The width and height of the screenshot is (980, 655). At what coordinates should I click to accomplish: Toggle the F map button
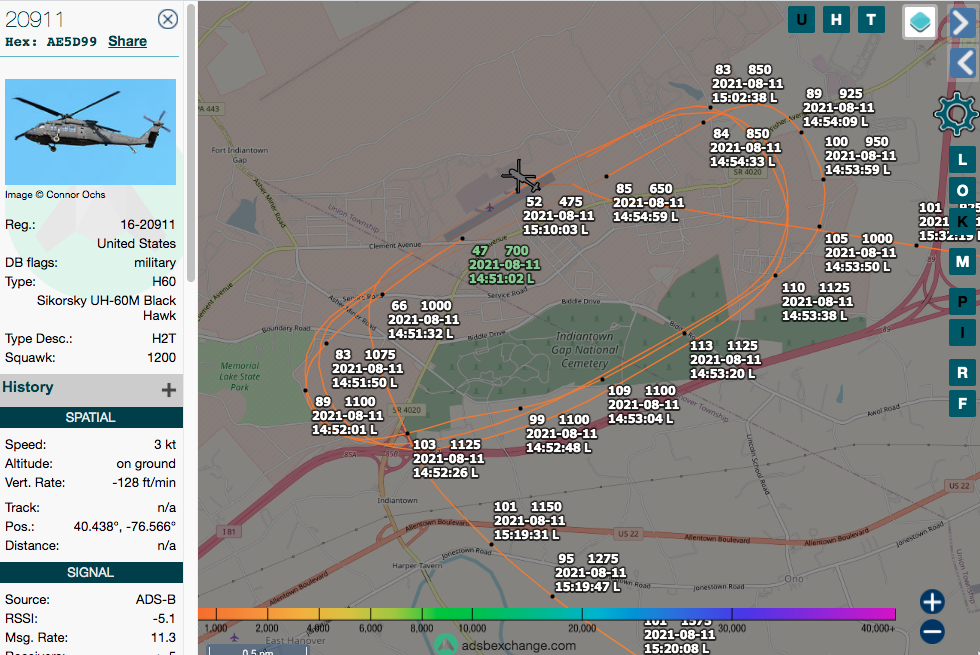pos(962,404)
